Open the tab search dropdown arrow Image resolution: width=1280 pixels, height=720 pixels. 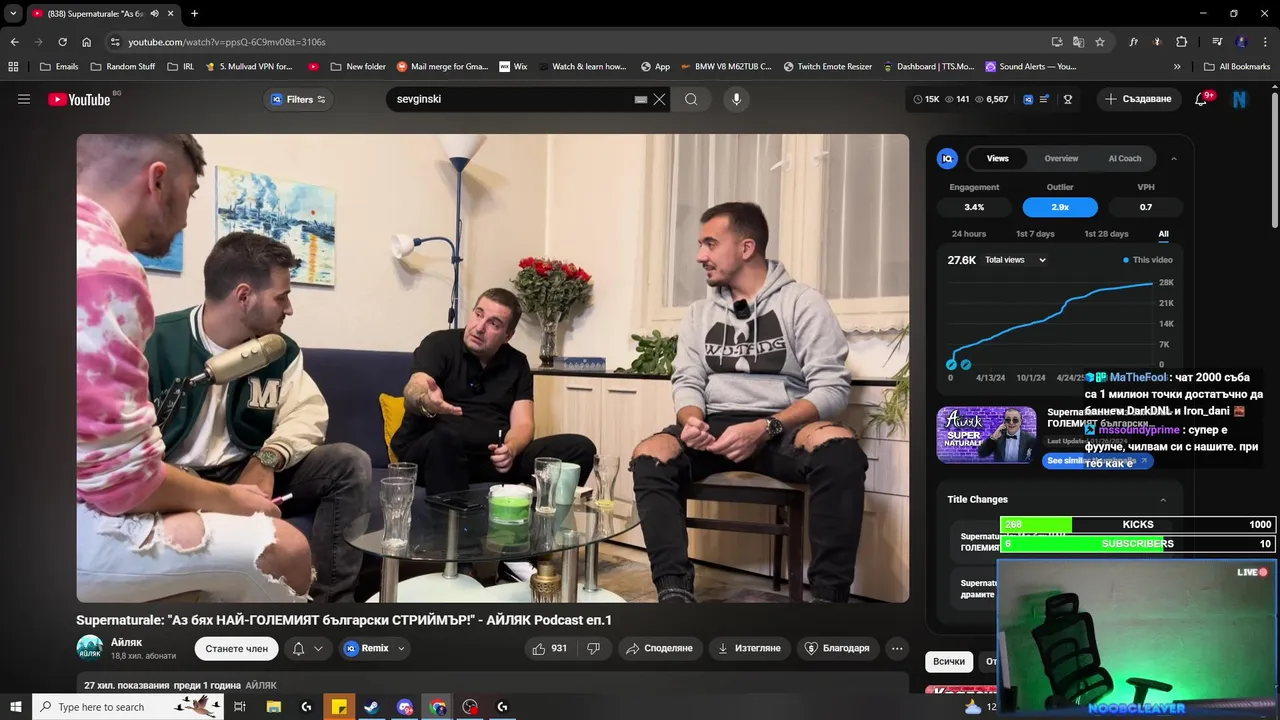click(13, 14)
